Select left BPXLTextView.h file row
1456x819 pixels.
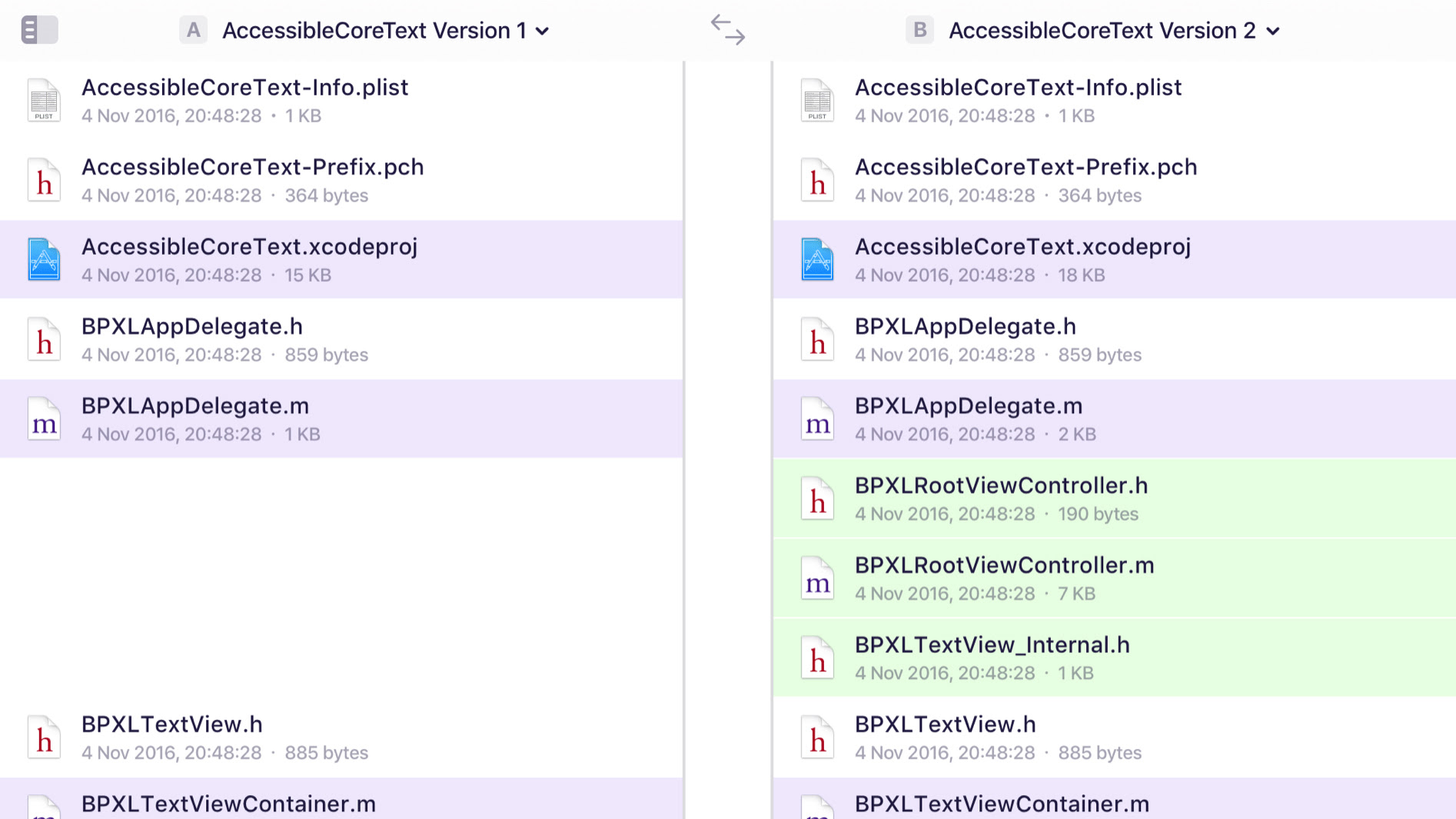[x=341, y=737]
